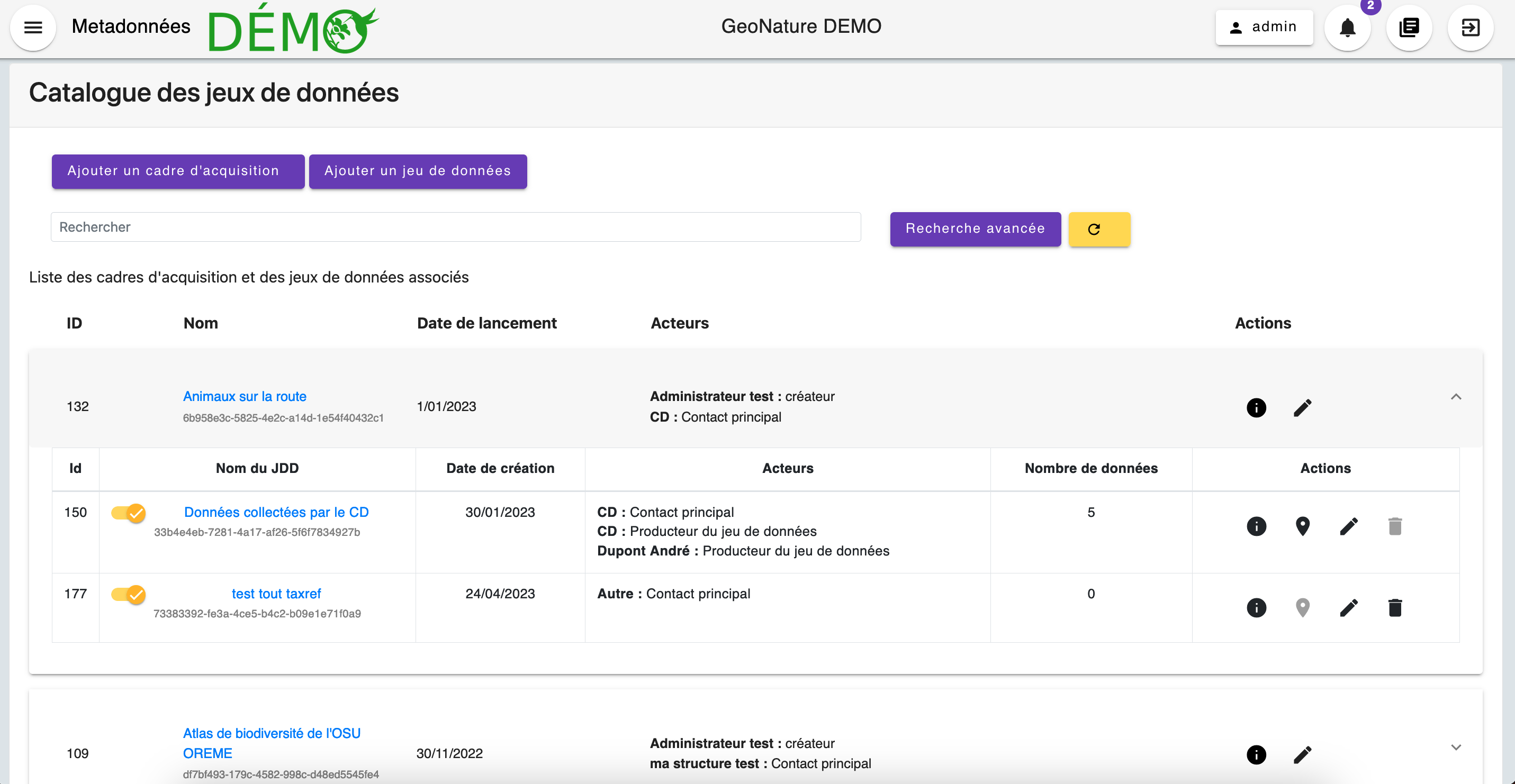Delete the test tout taxref dataset

click(x=1395, y=607)
